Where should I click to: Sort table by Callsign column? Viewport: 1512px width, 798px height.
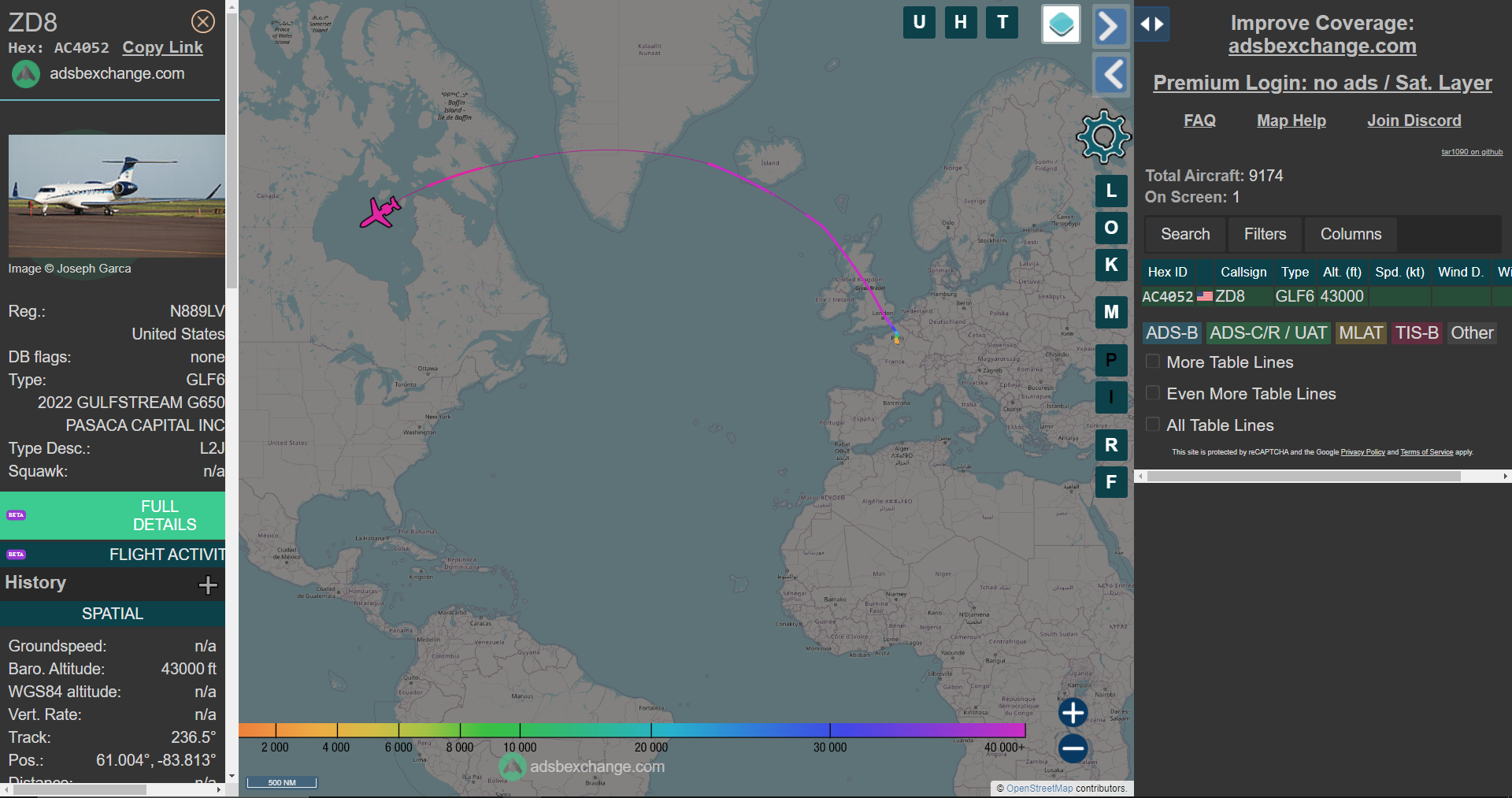[x=1243, y=272]
